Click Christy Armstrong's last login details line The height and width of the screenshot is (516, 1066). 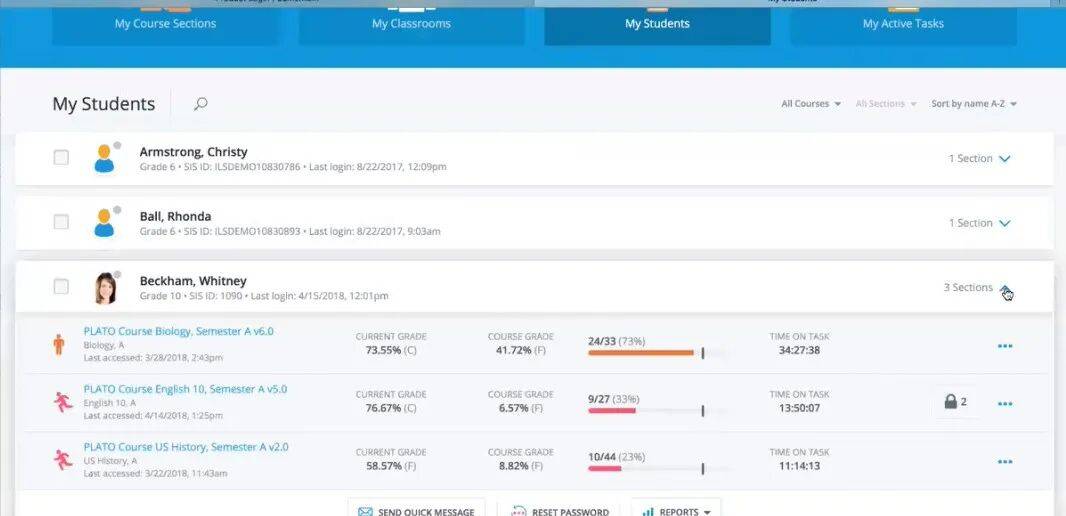293,167
